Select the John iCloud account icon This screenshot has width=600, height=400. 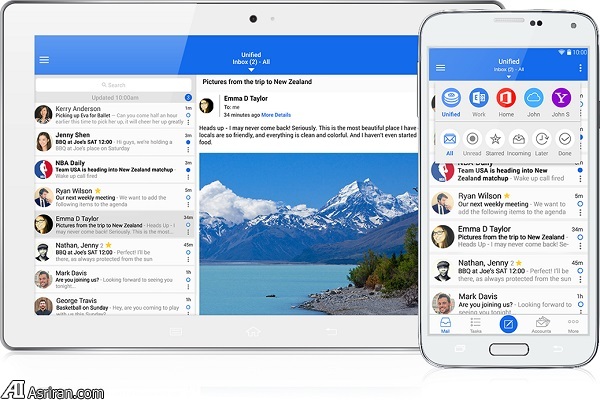point(535,99)
